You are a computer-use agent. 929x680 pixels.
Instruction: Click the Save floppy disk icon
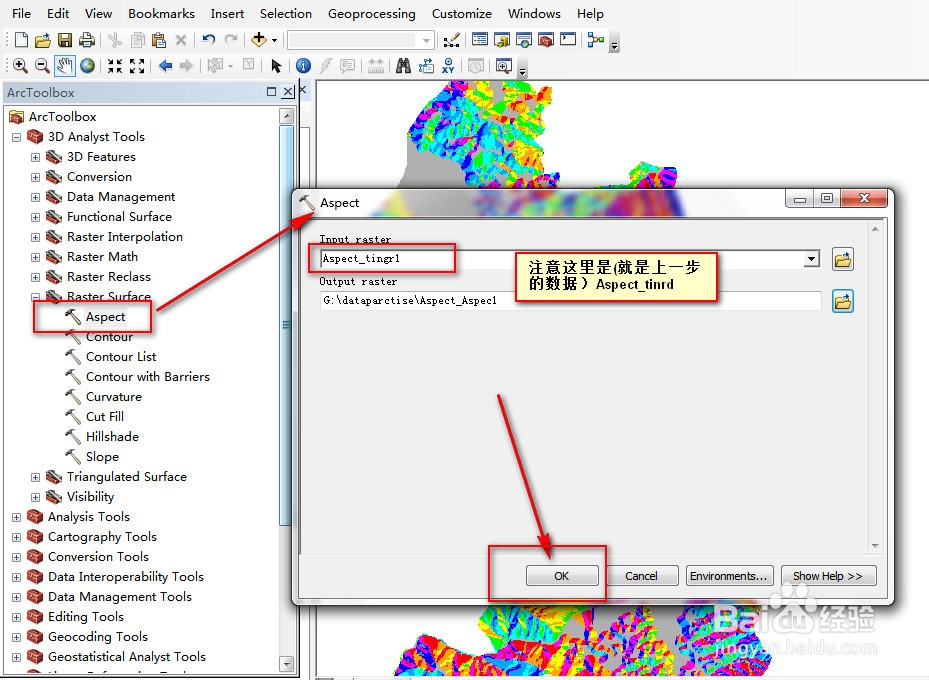[65, 40]
